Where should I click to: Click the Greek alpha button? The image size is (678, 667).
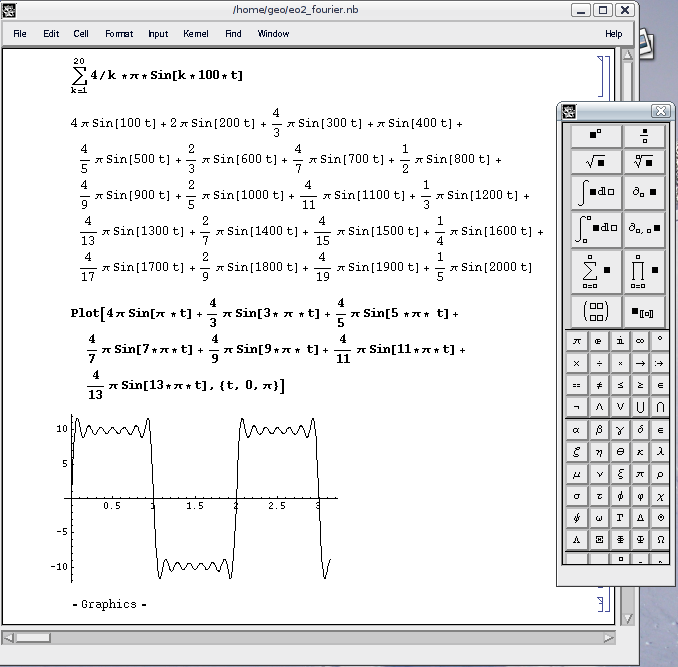577,430
